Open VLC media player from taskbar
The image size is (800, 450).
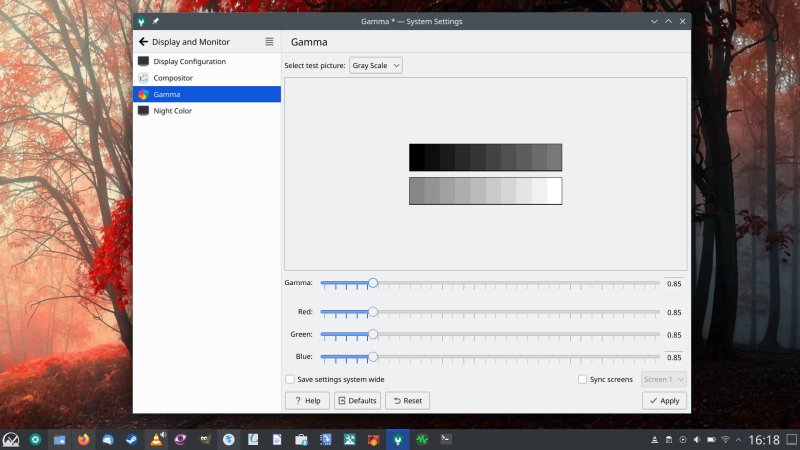coord(156,439)
